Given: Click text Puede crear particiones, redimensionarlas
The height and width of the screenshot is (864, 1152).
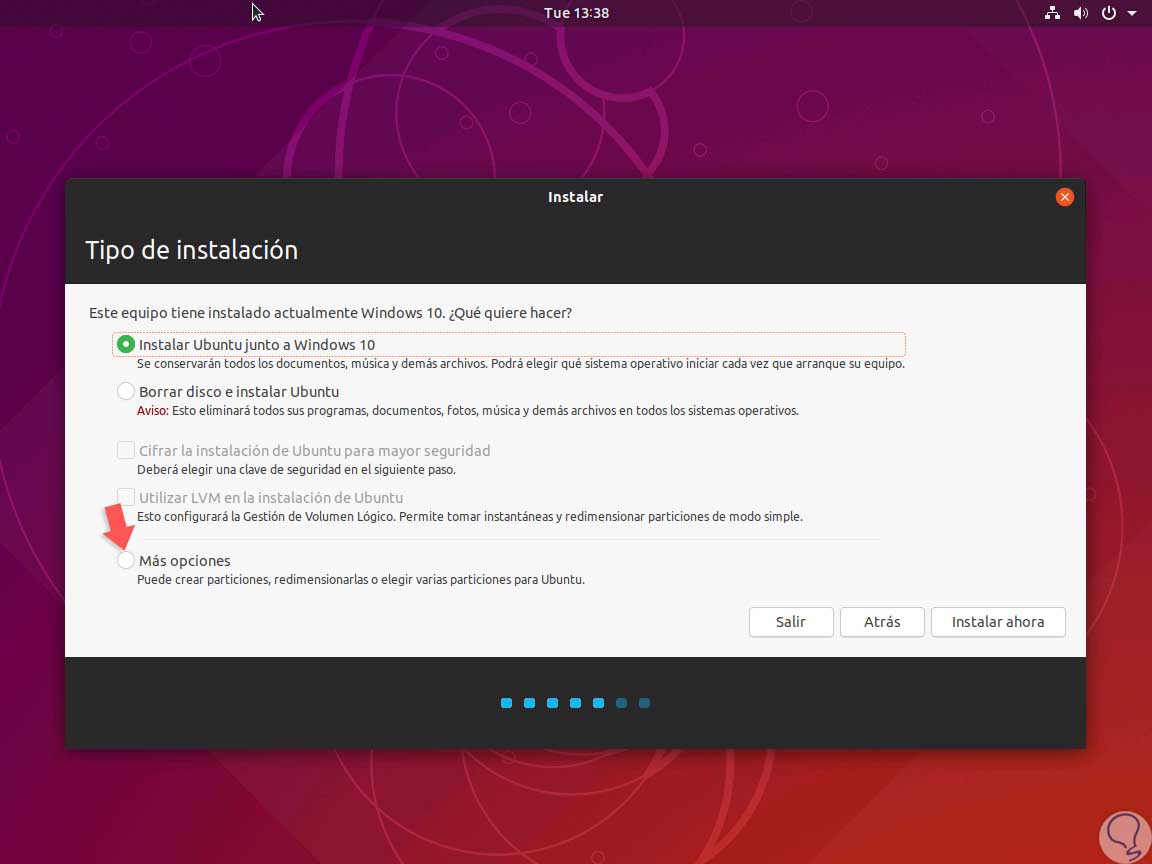Looking at the screenshot, I should click(361, 580).
